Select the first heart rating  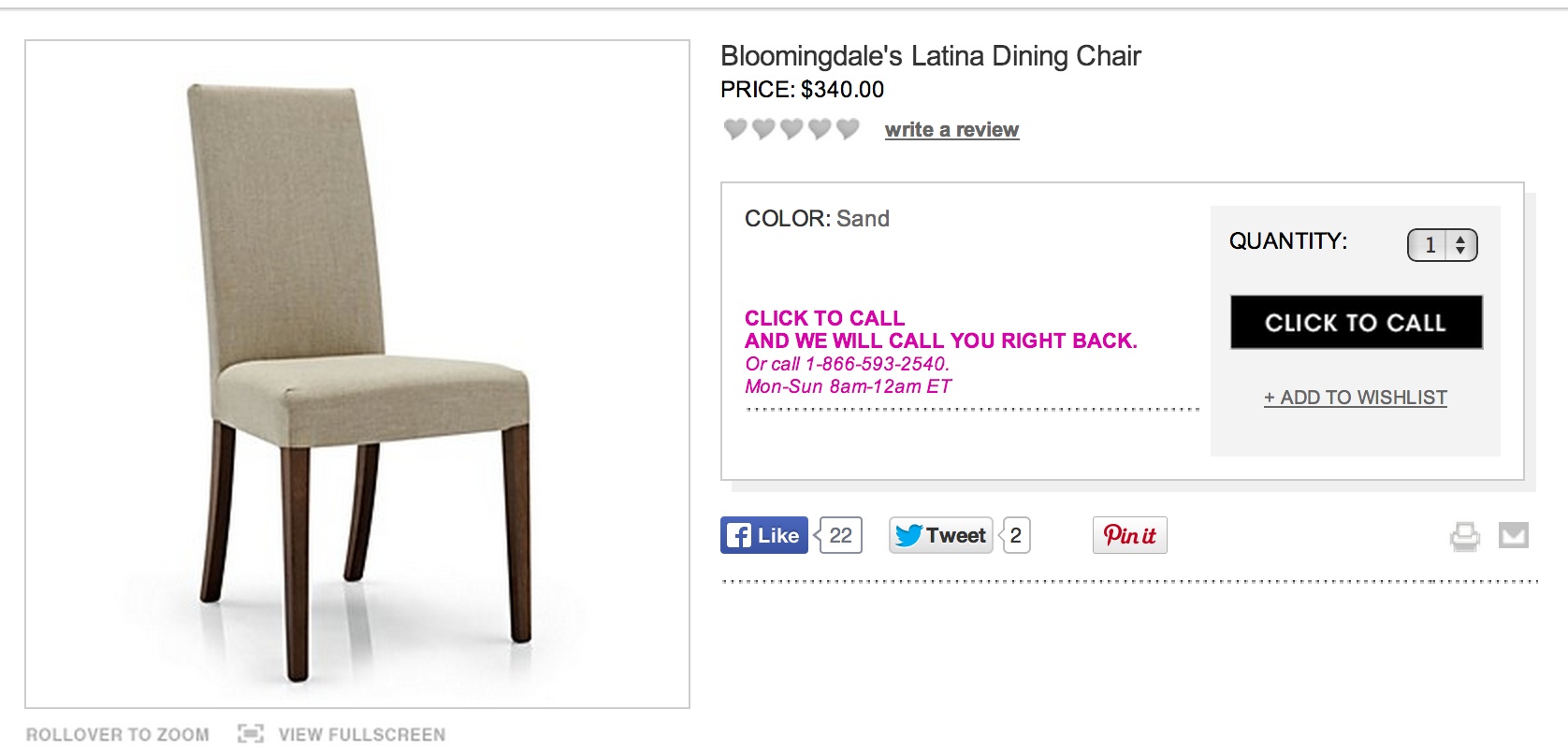click(x=735, y=129)
